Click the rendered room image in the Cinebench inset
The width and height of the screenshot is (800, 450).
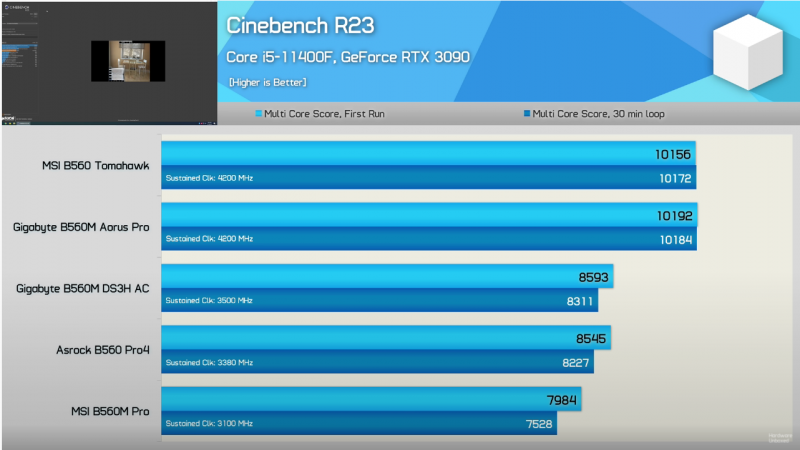point(127,61)
